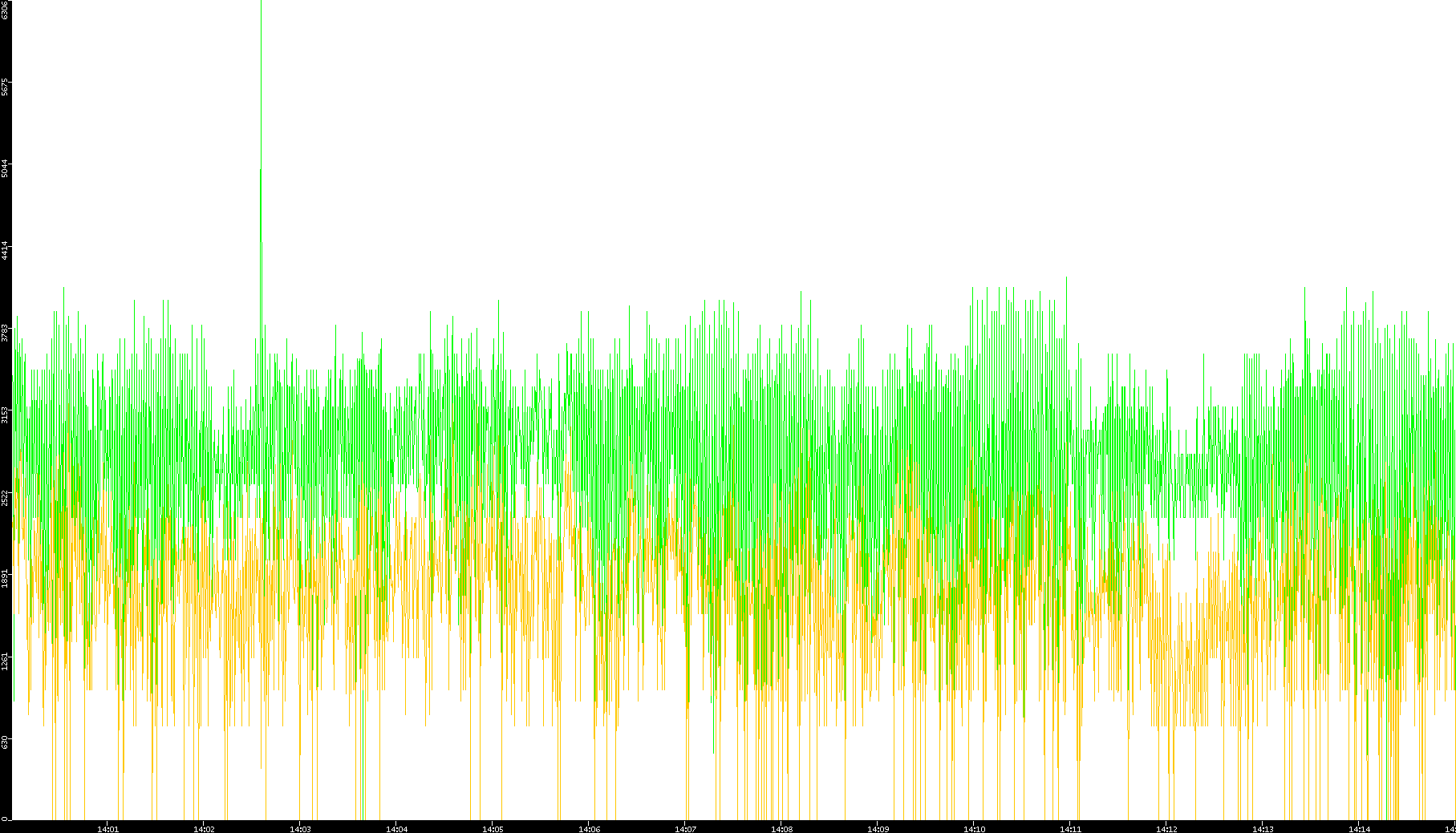This screenshot has height=833, width=1456.
Task: Click the 6306 maximum value axis label
Action: click(5, 10)
